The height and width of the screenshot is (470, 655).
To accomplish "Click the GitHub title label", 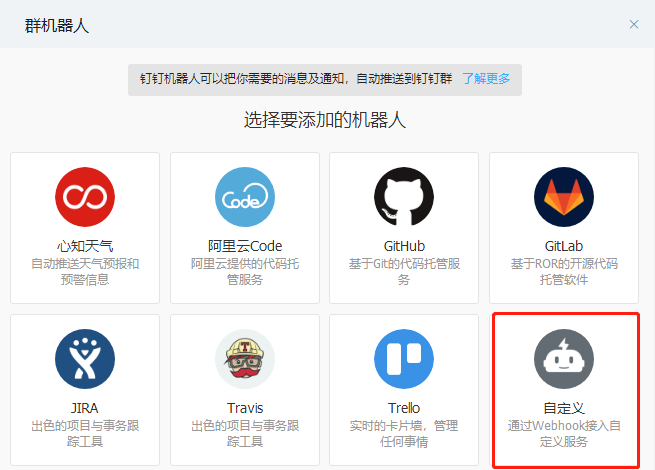I will click(x=404, y=246).
